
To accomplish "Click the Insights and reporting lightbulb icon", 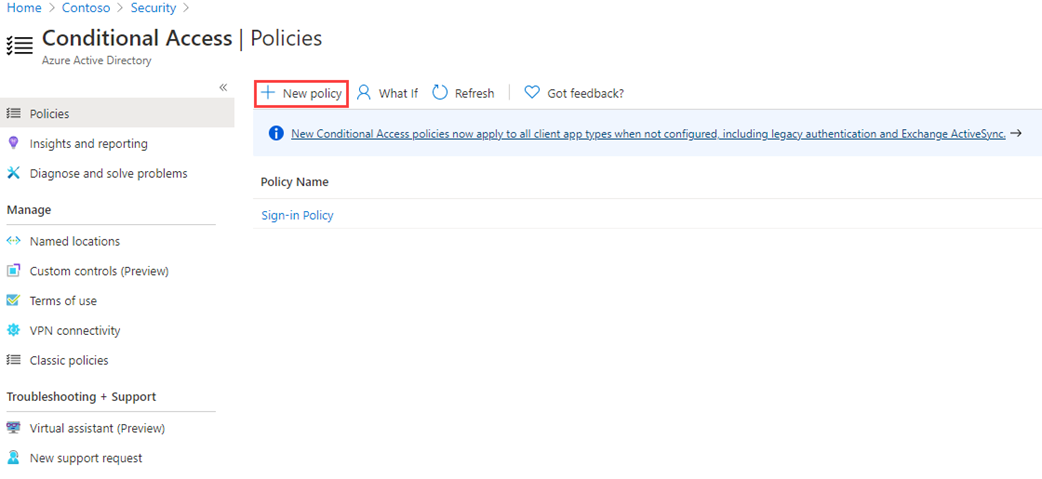I will (x=13, y=144).
